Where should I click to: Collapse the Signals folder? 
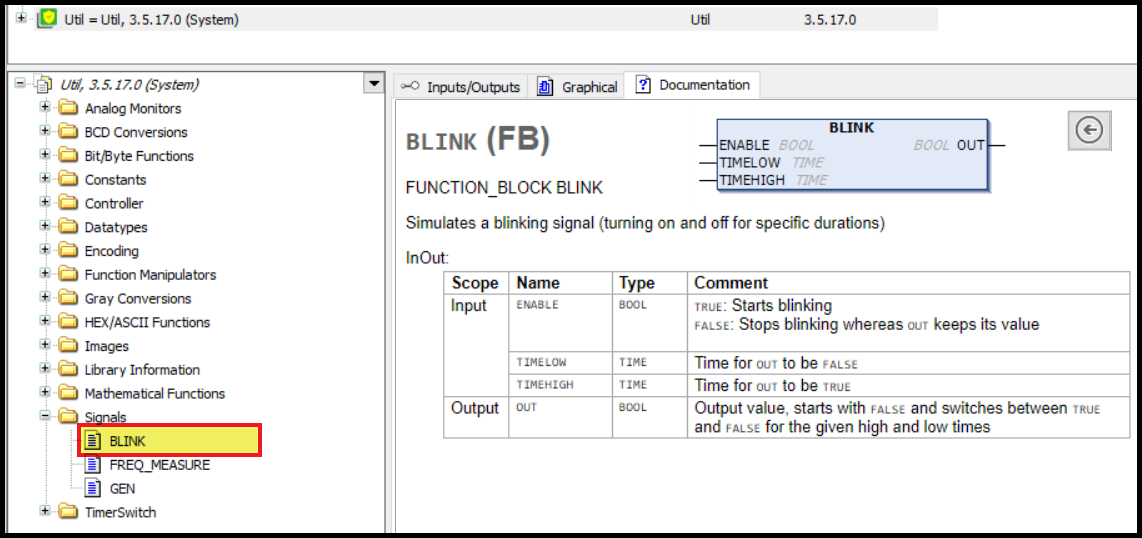45,416
